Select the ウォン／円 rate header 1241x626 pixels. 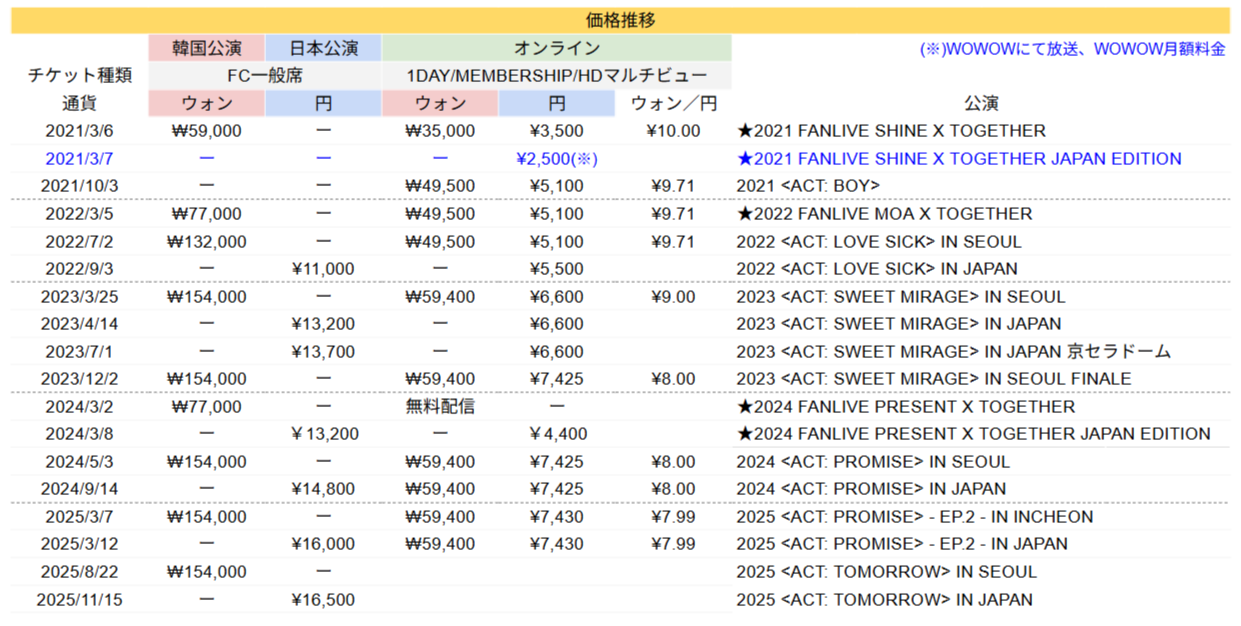[x=674, y=103]
